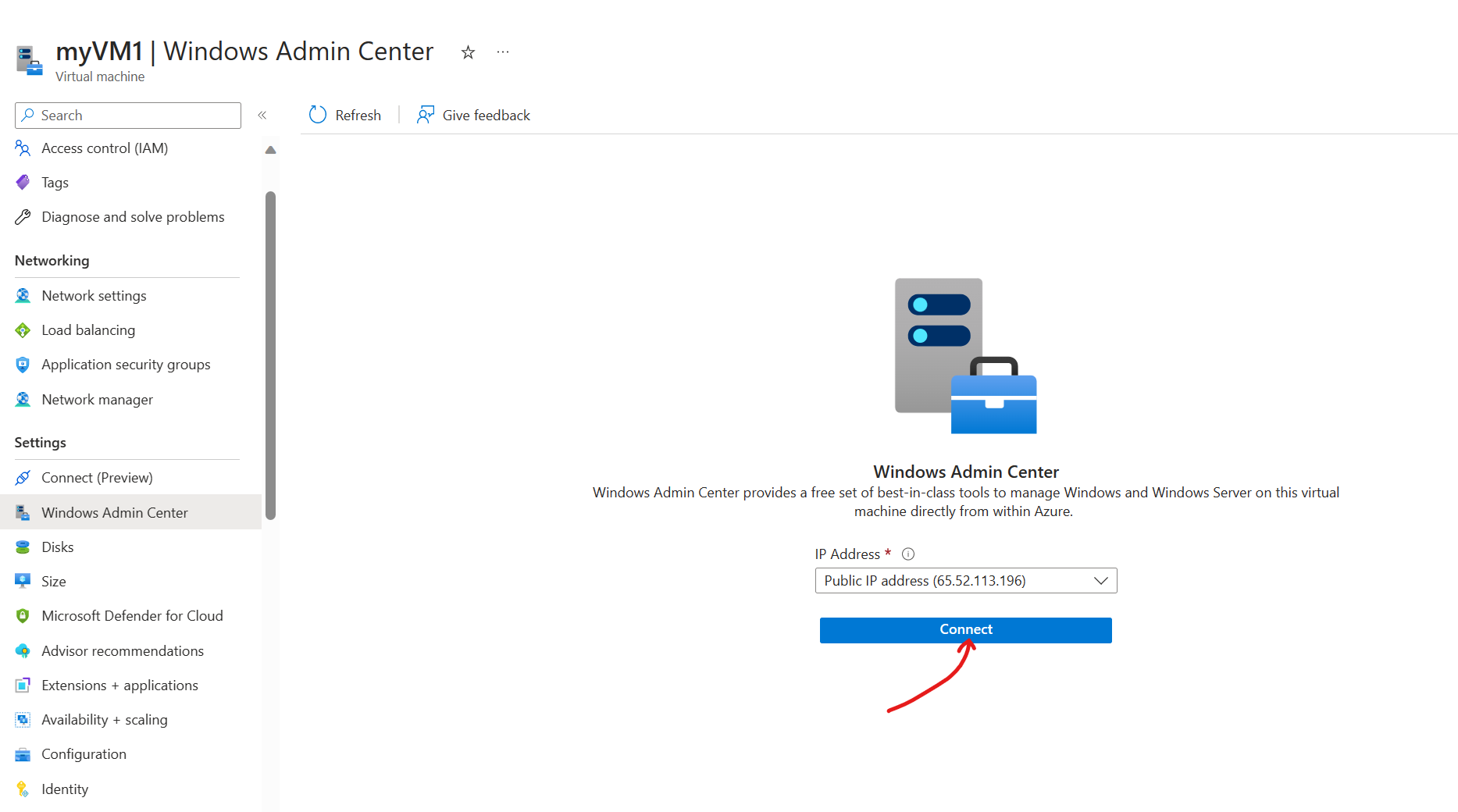Open Give feedback from toolbar
1458x812 pixels.
pyautogui.click(x=473, y=115)
